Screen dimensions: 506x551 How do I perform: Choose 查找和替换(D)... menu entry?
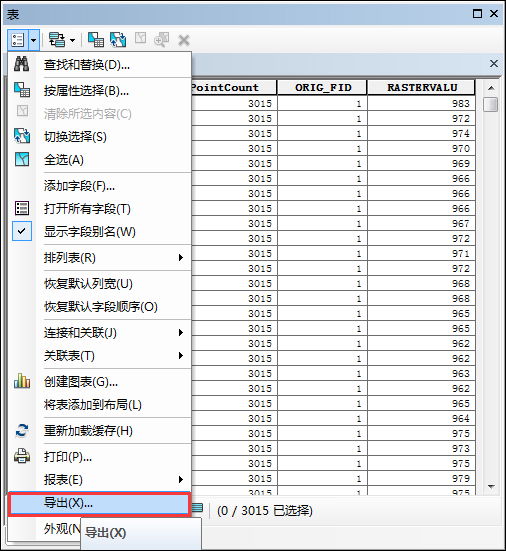click(x=99, y=65)
